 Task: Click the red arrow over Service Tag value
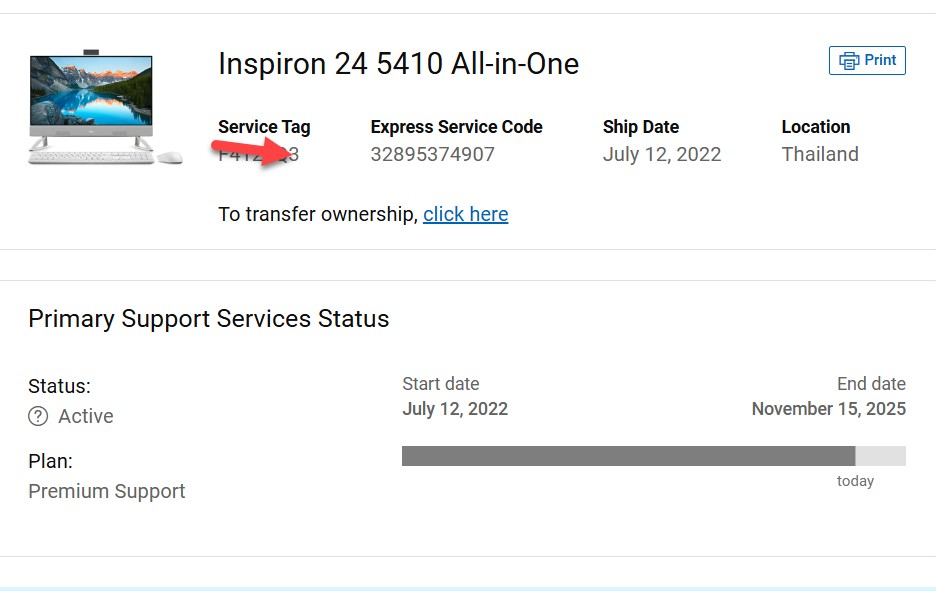(x=255, y=152)
